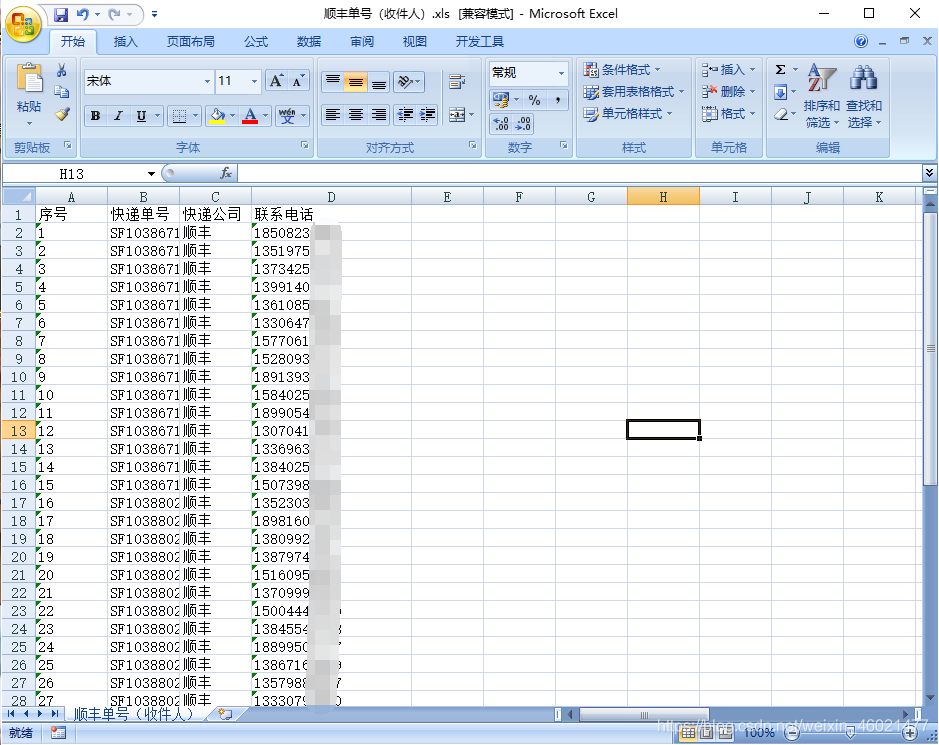Click the AutoSum sigma icon
The height and width of the screenshot is (745, 939).
780,70
